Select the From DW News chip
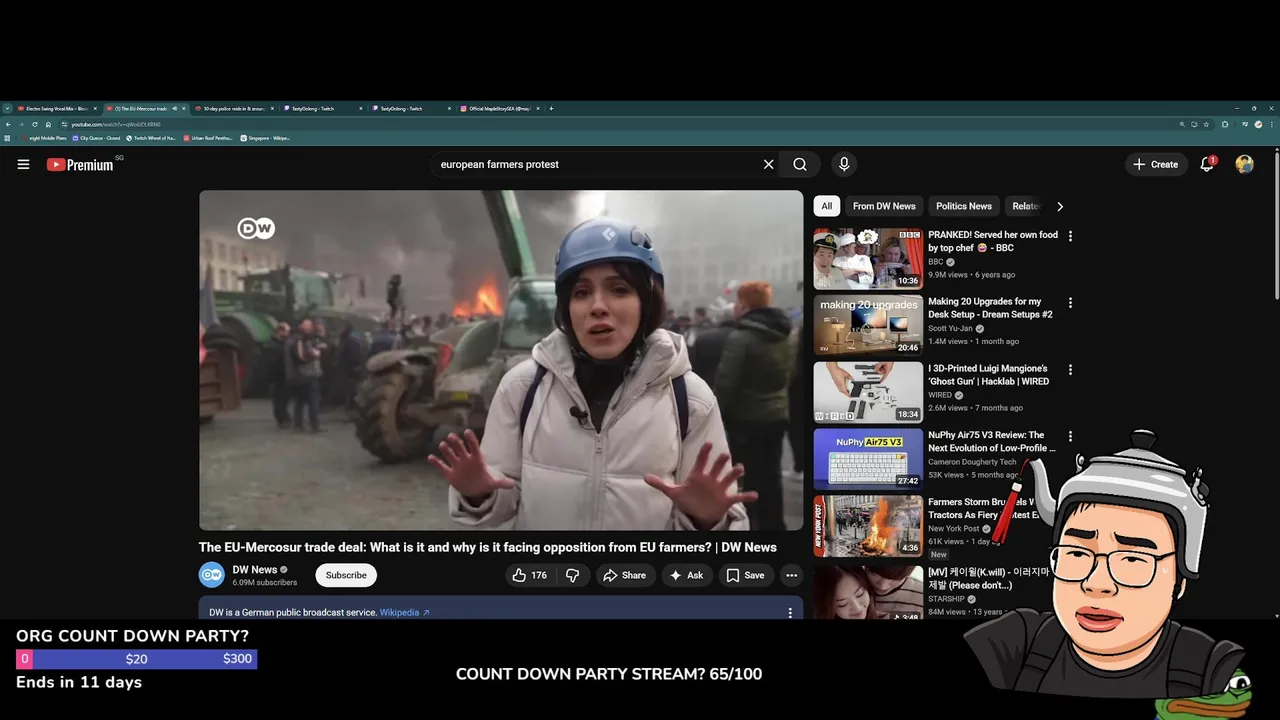Screen dimensions: 1280x720 tap(884, 206)
